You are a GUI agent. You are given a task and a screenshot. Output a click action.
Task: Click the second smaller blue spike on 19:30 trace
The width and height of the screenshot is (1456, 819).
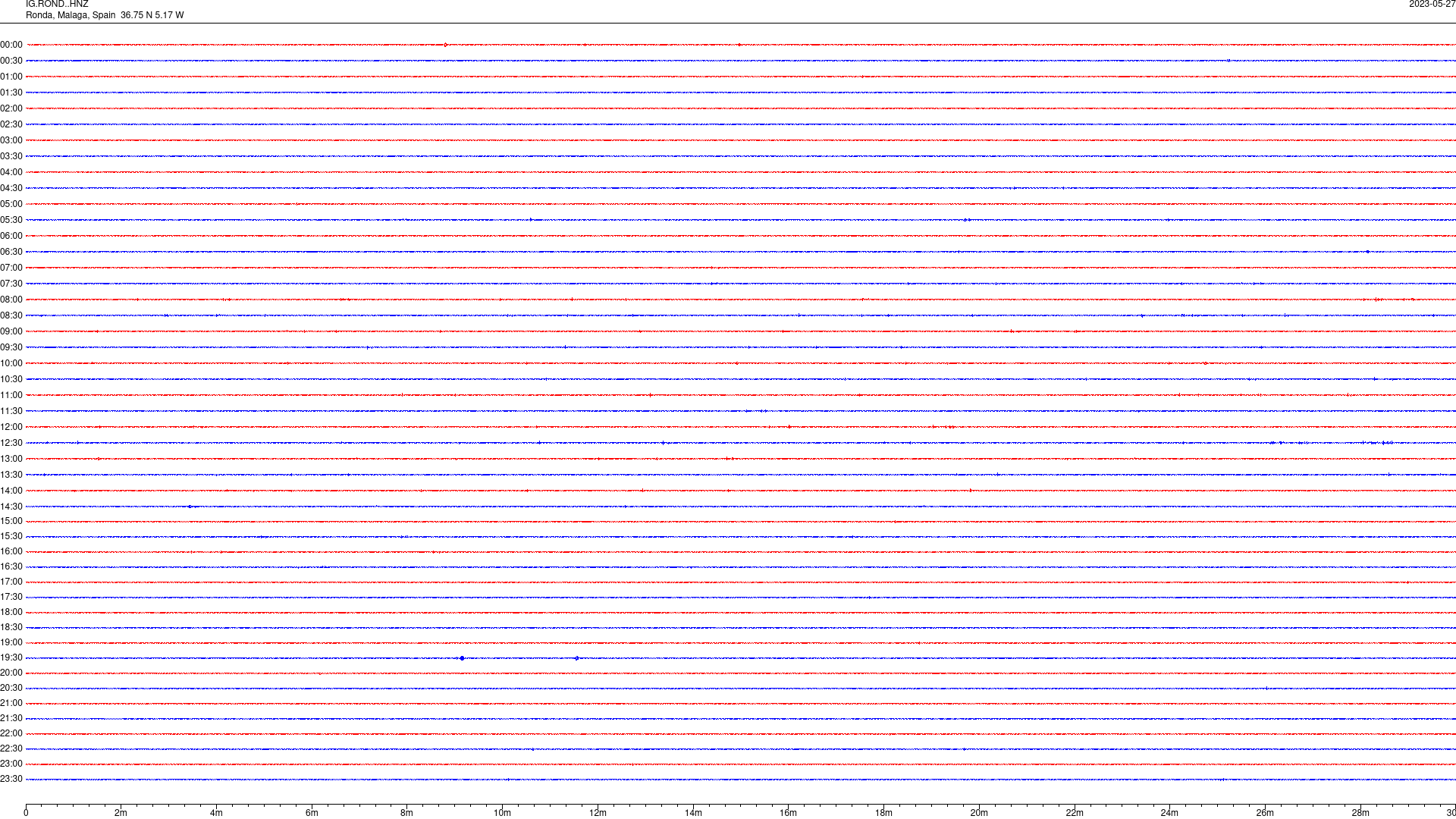point(577,658)
